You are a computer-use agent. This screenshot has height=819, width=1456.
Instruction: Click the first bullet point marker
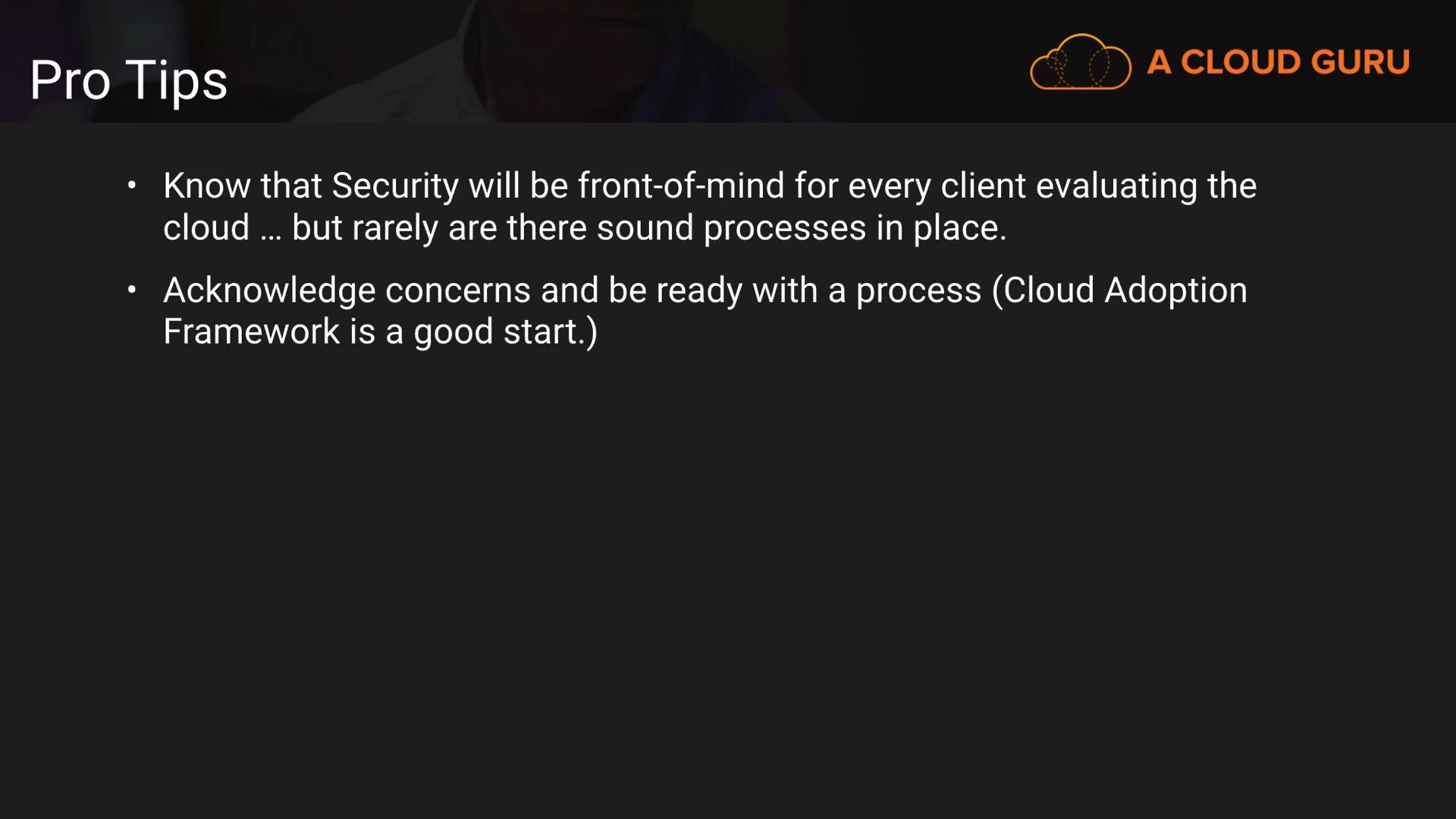point(132,185)
